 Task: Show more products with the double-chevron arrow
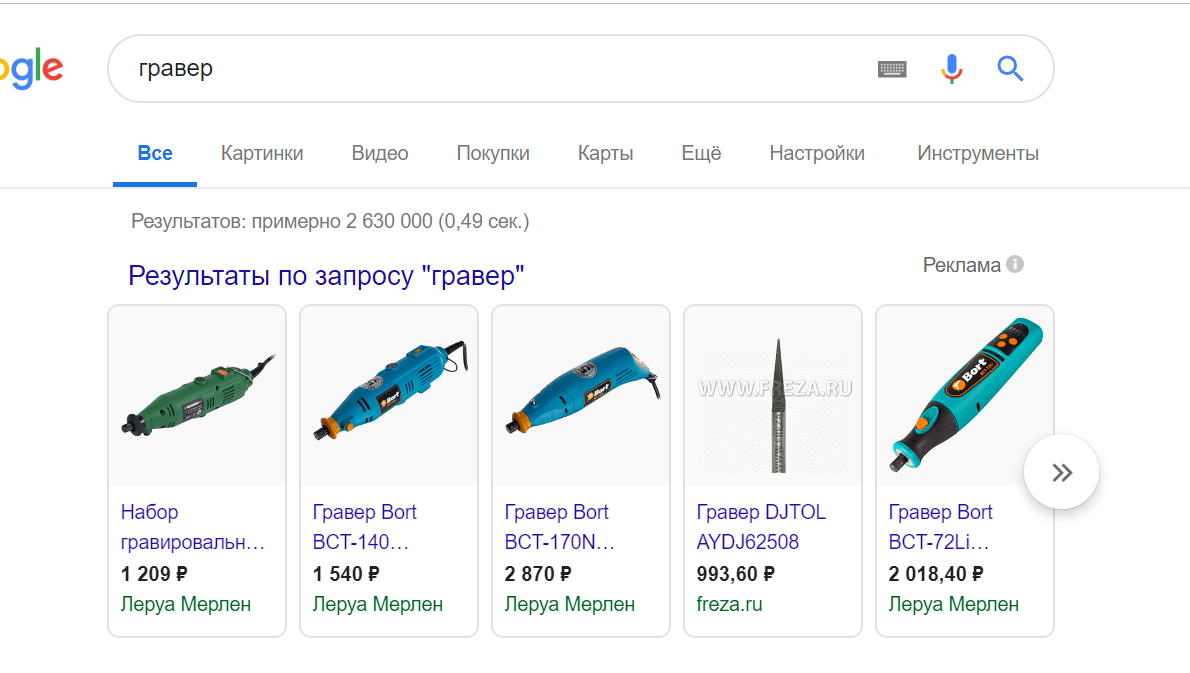[1061, 472]
